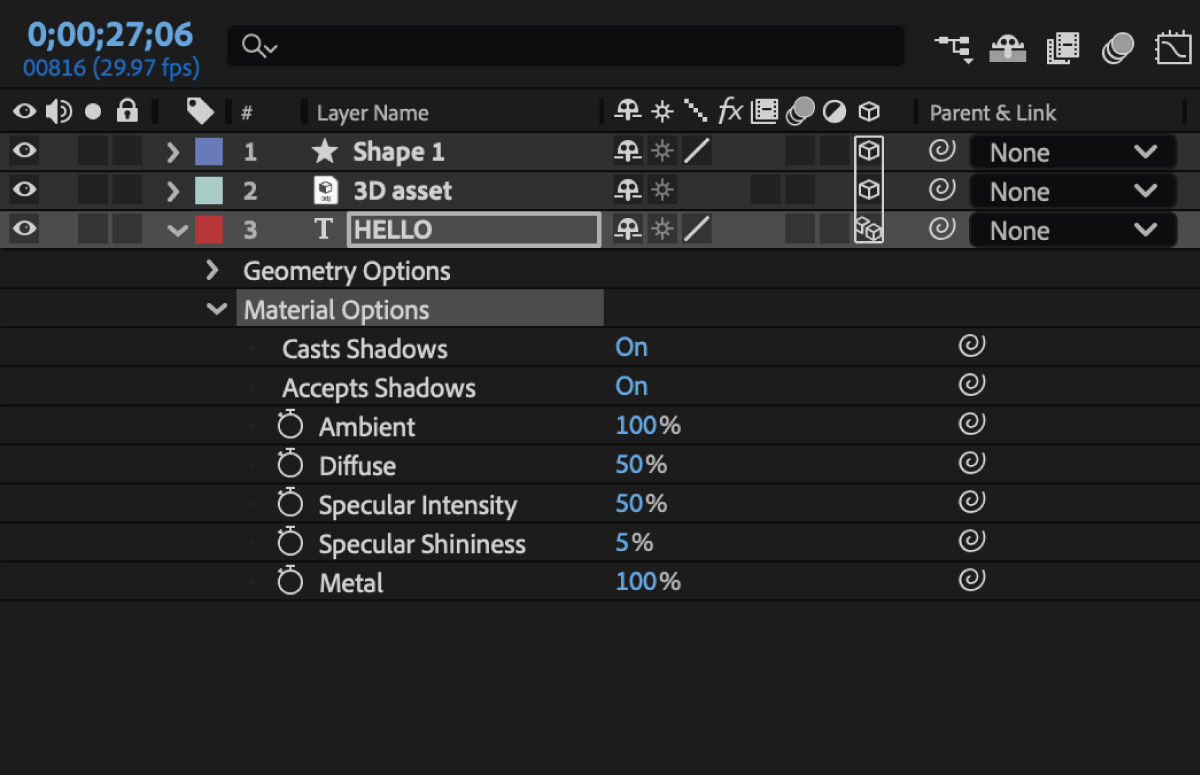Click the red label swatch of HELLO layer
The width and height of the screenshot is (1200, 775).
(x=211, y=229)
